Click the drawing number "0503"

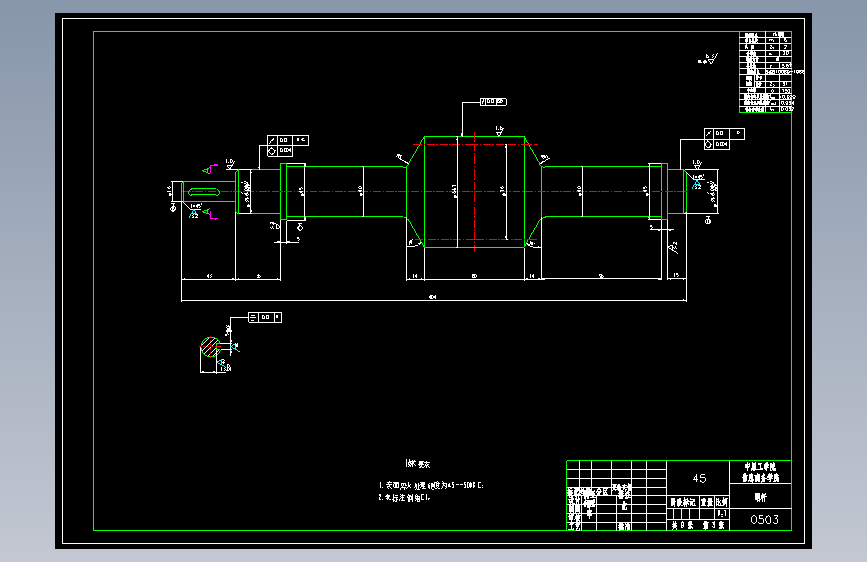pyautogui.click(x=764, y=519)
